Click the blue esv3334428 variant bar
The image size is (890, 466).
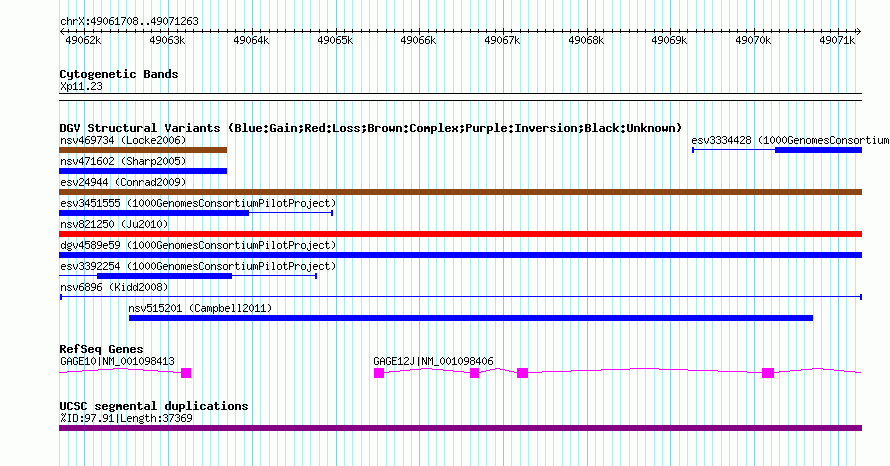(x=818, y=150)
